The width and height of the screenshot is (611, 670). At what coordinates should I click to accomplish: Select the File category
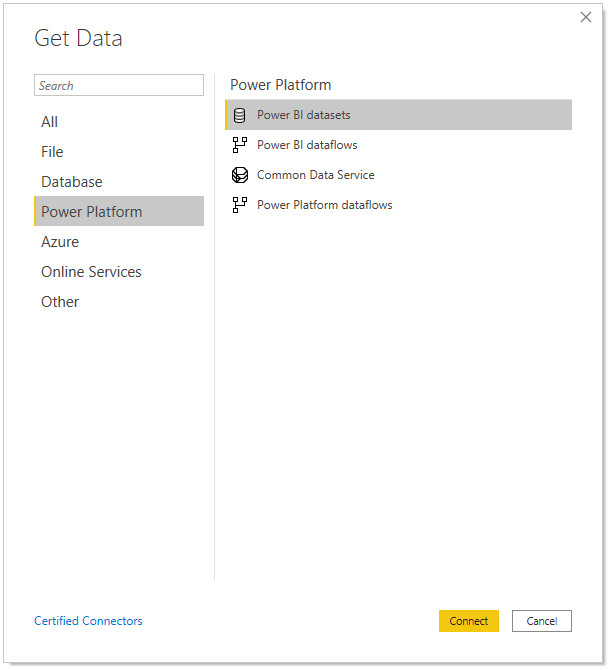point(119,152)
